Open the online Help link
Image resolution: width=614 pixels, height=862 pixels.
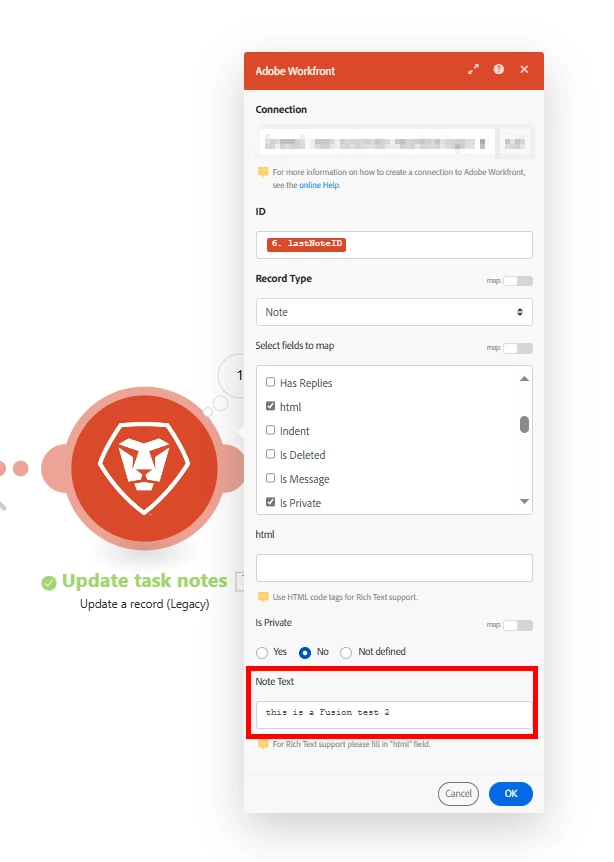pos(319,185)
